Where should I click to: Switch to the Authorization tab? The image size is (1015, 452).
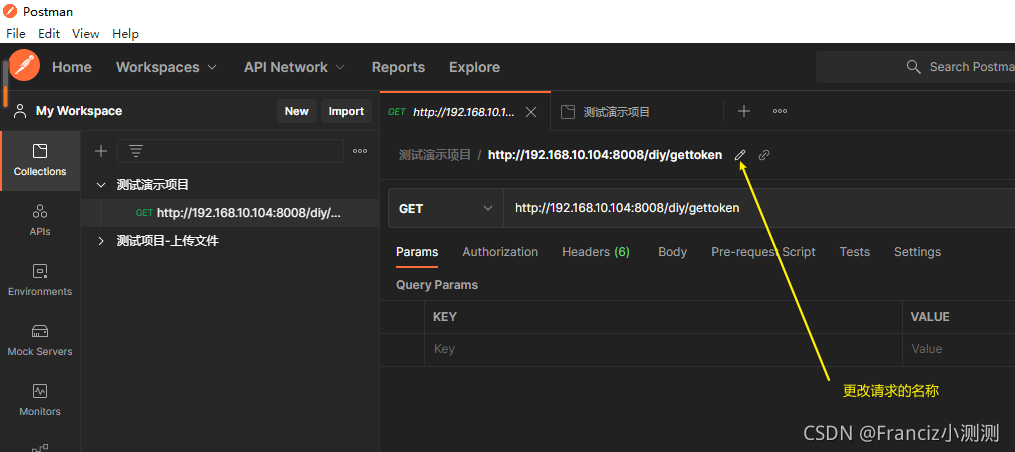500,252
